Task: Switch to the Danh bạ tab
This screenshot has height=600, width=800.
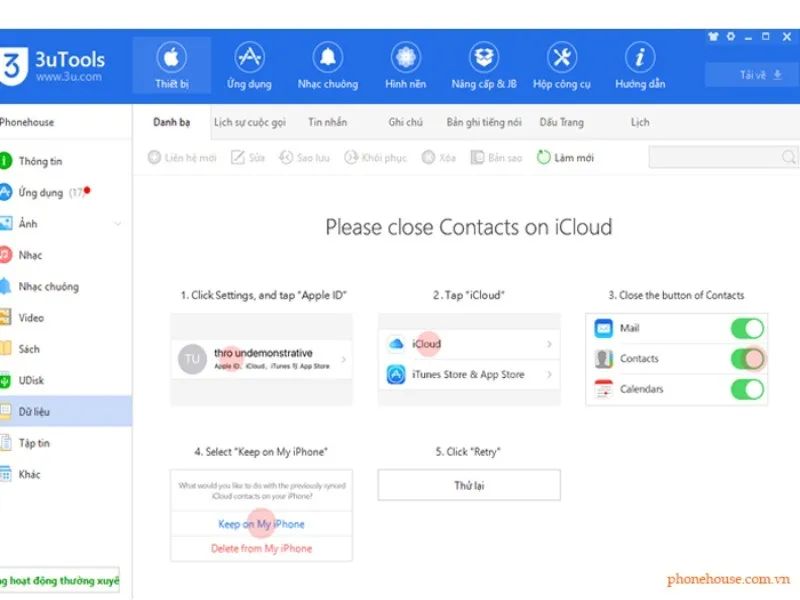Action: point(171,122)
